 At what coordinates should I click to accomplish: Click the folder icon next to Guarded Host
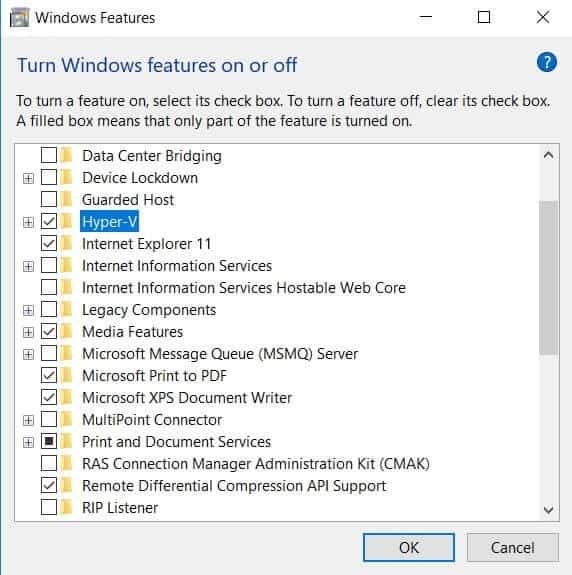67,199
